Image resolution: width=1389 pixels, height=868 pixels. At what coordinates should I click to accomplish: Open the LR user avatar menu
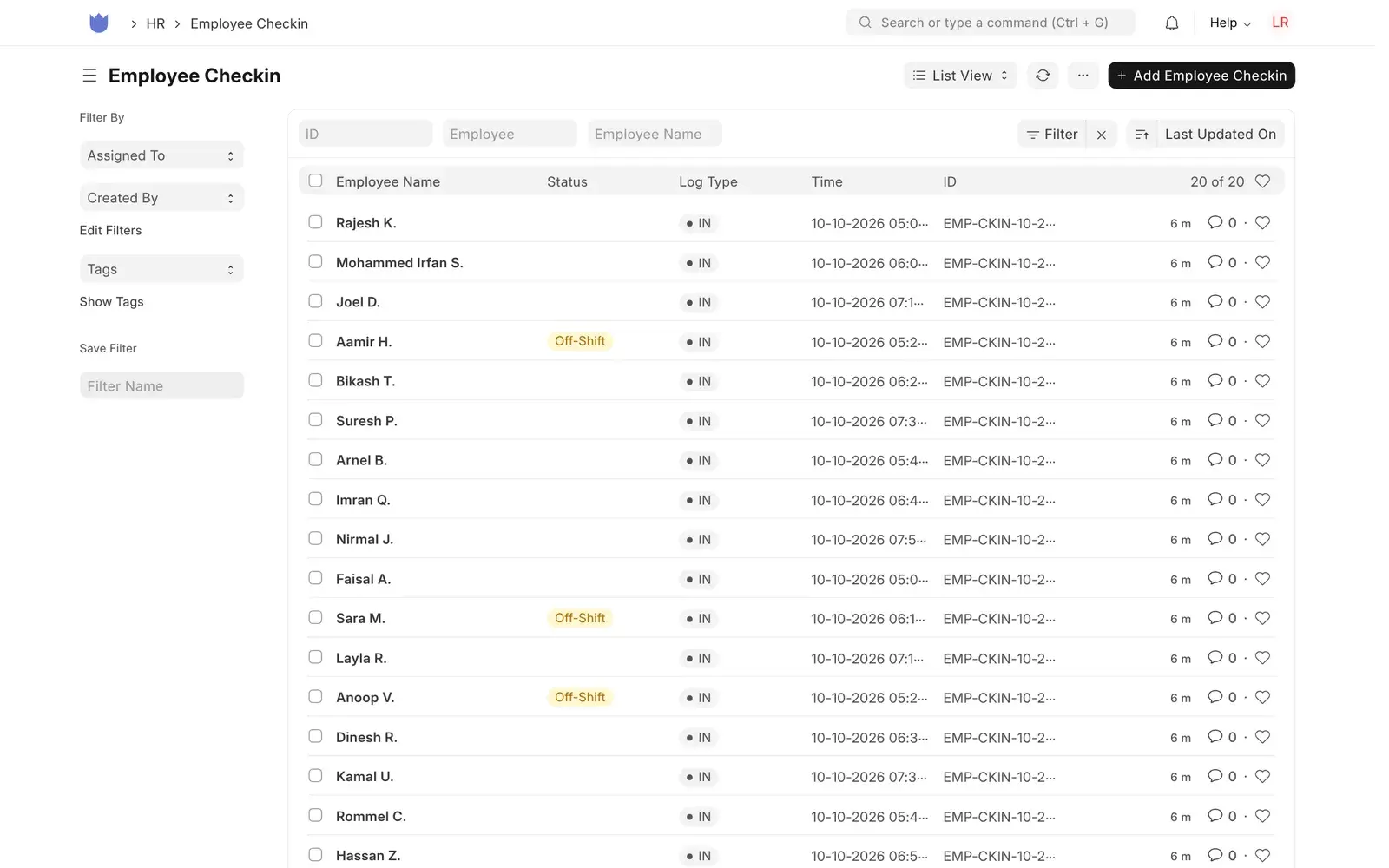click(1280, 23)
